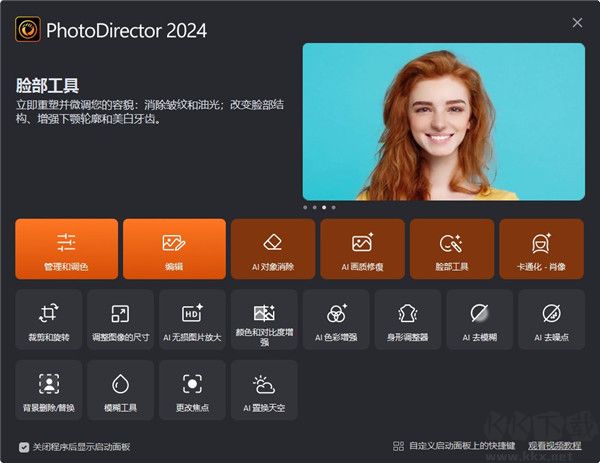Click the 观看视频教程 link

(555, 447)
